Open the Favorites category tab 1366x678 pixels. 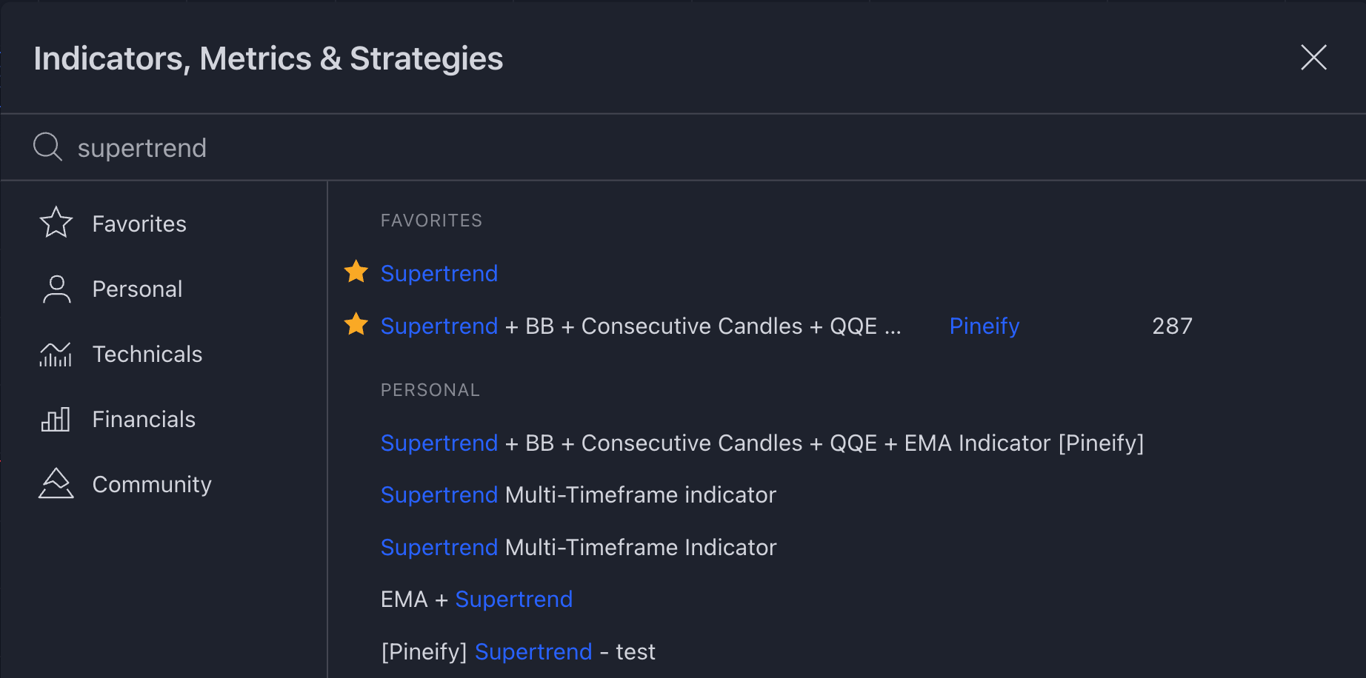pos(139,224)
